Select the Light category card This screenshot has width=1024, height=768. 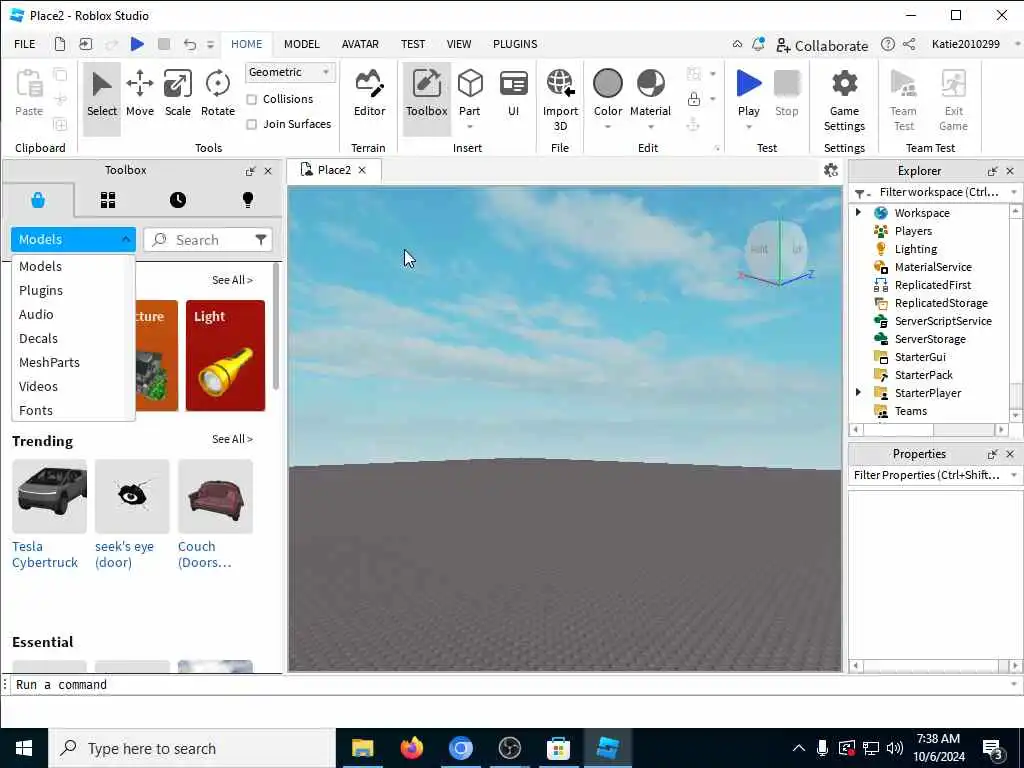(x=225, y=356)
